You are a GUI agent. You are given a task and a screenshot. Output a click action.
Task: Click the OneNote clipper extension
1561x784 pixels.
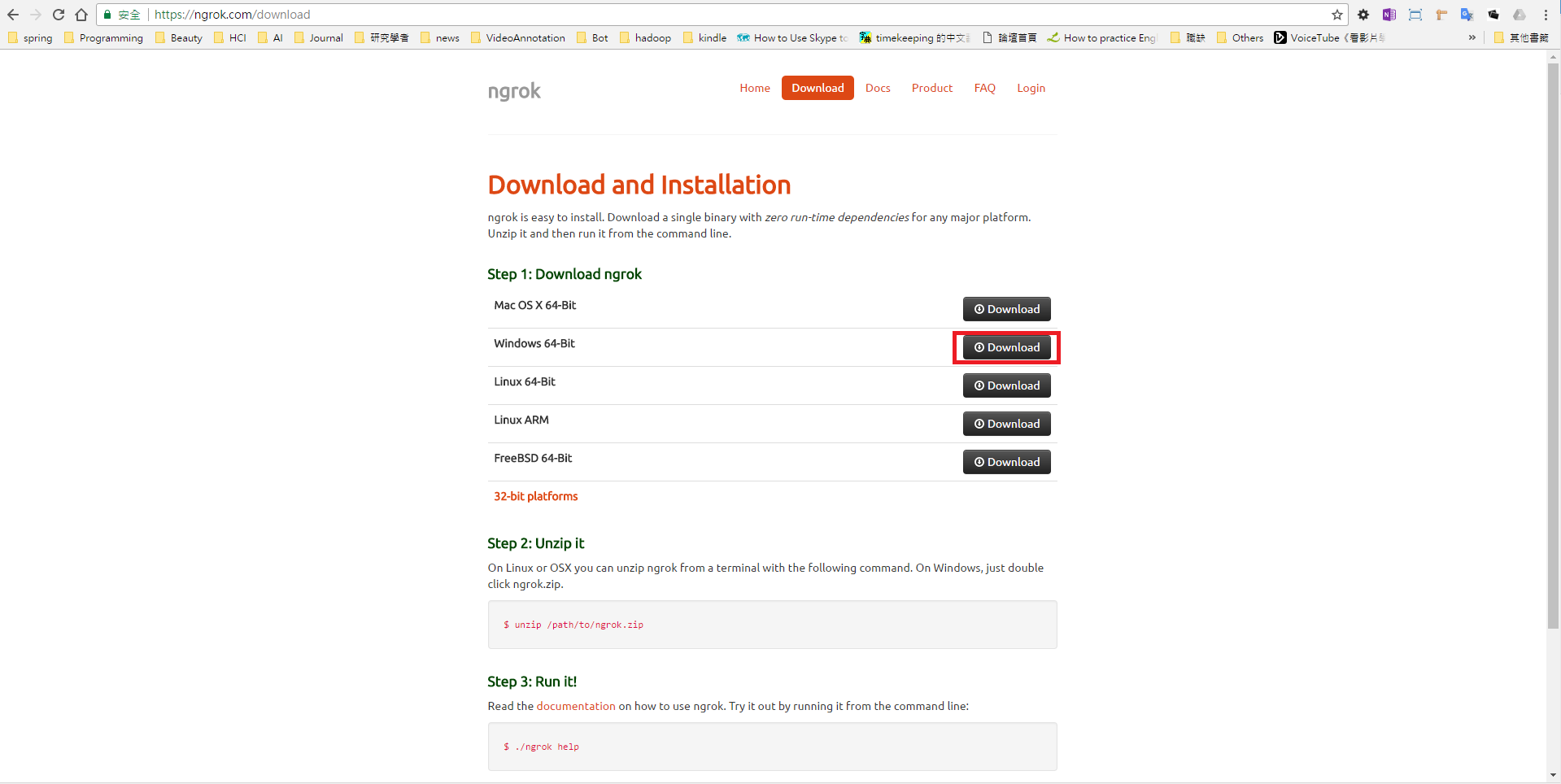point(1389,15)
